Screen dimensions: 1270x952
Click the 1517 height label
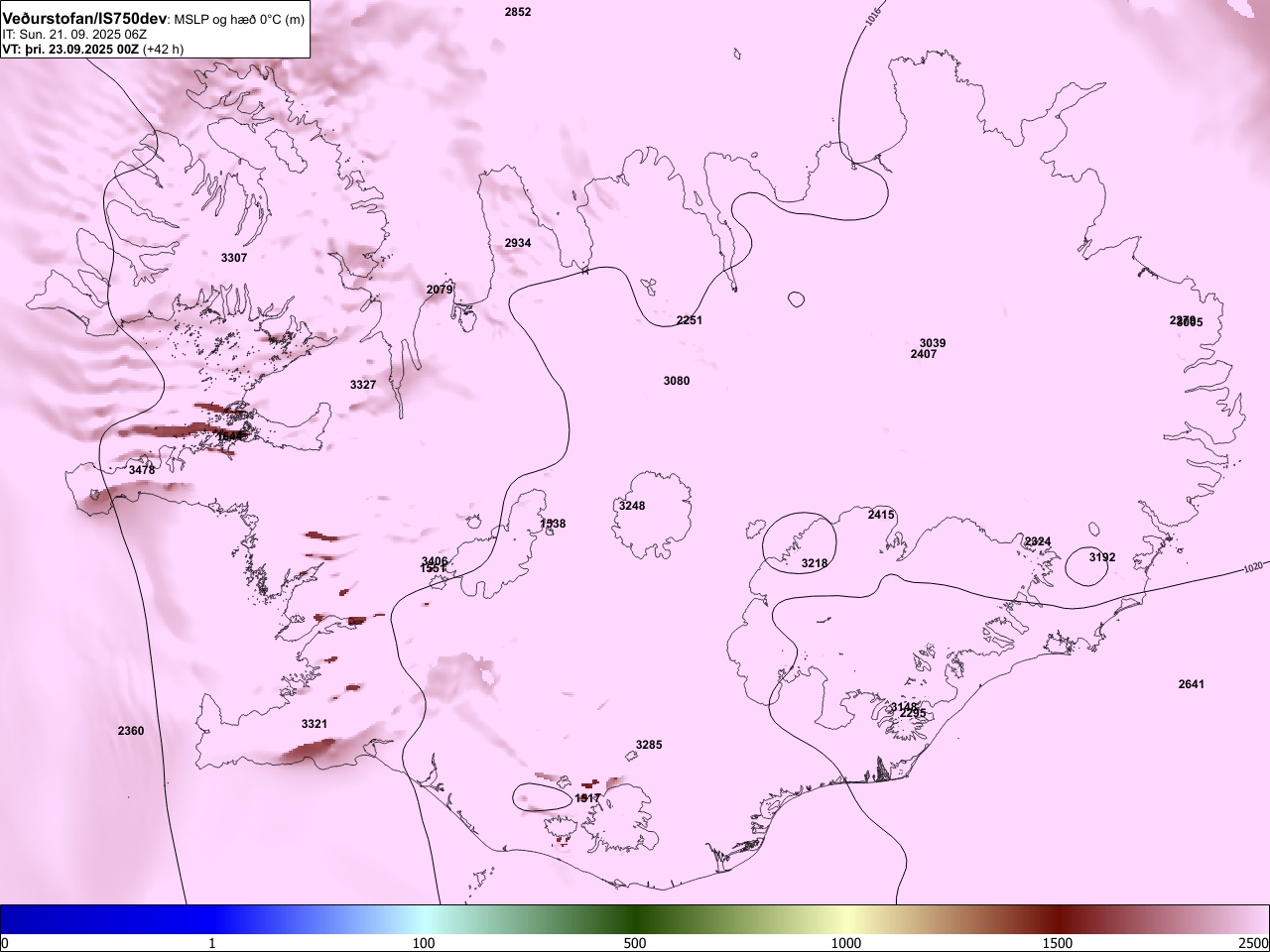tap(587, 797)
